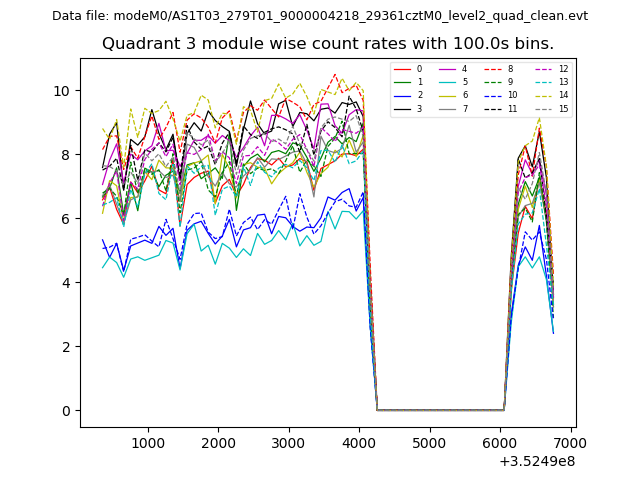Click the data file path text at top

[x=320, y=16]
